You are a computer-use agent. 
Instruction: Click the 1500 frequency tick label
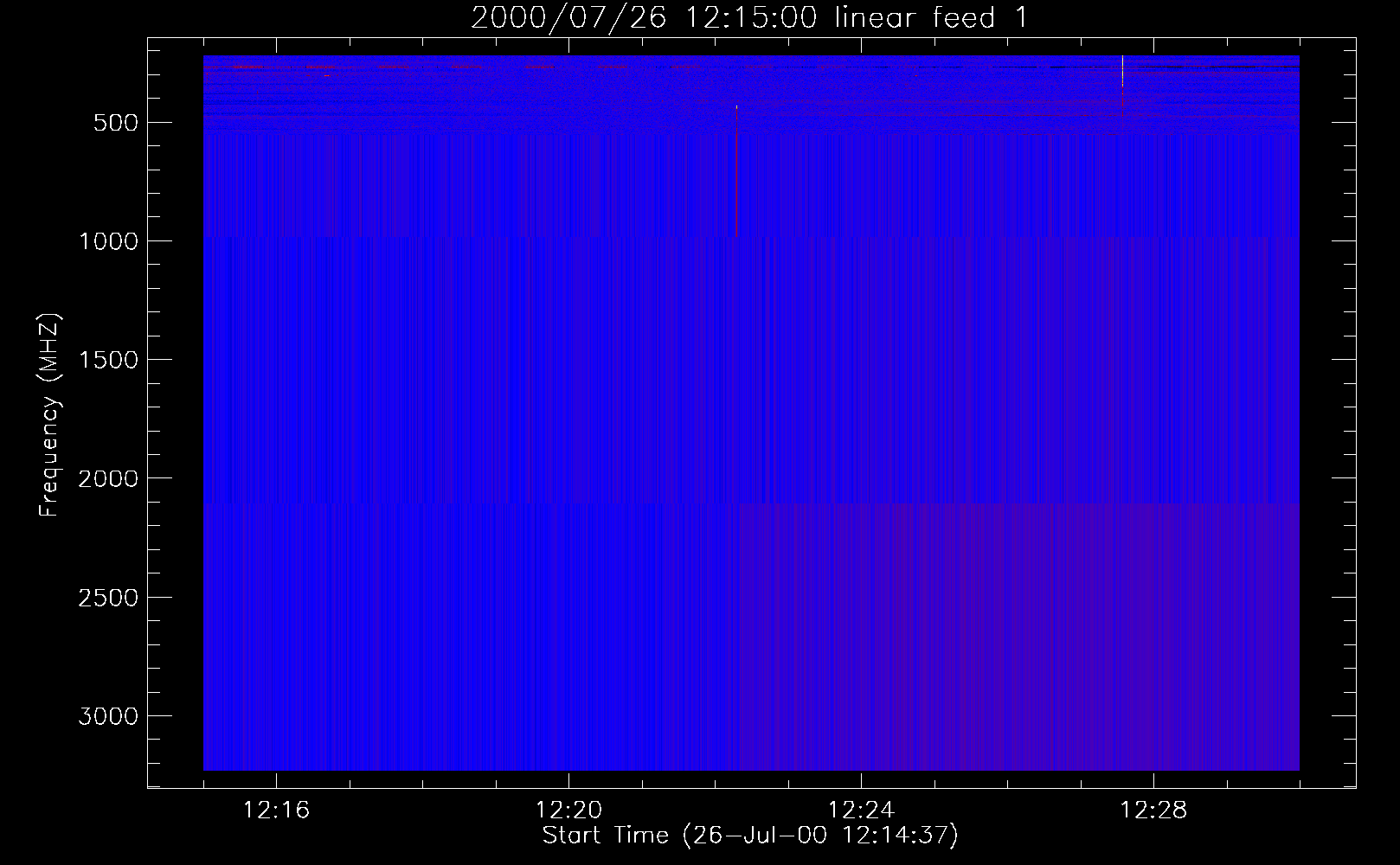108,360
